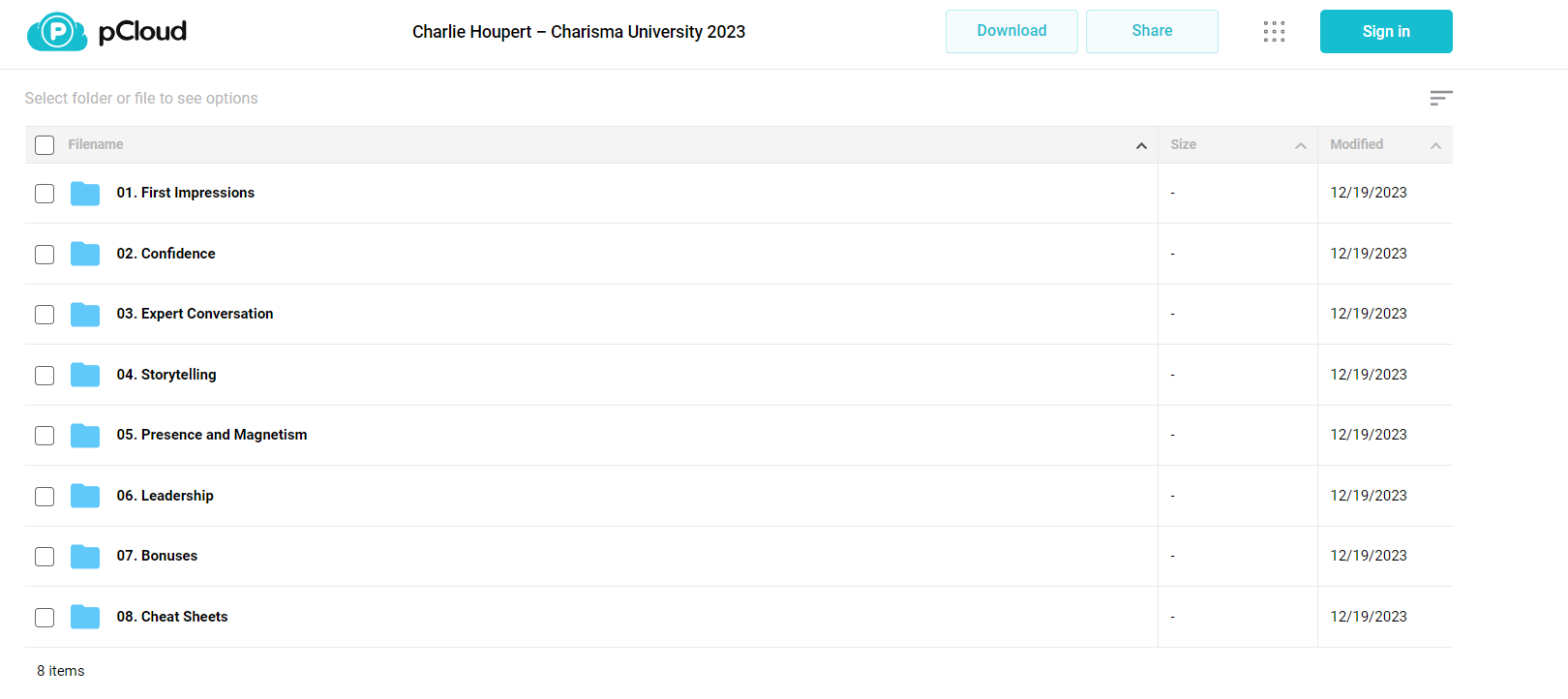
Task: Click folder icon of 04. Storytelling
Action: click(85, 375)
